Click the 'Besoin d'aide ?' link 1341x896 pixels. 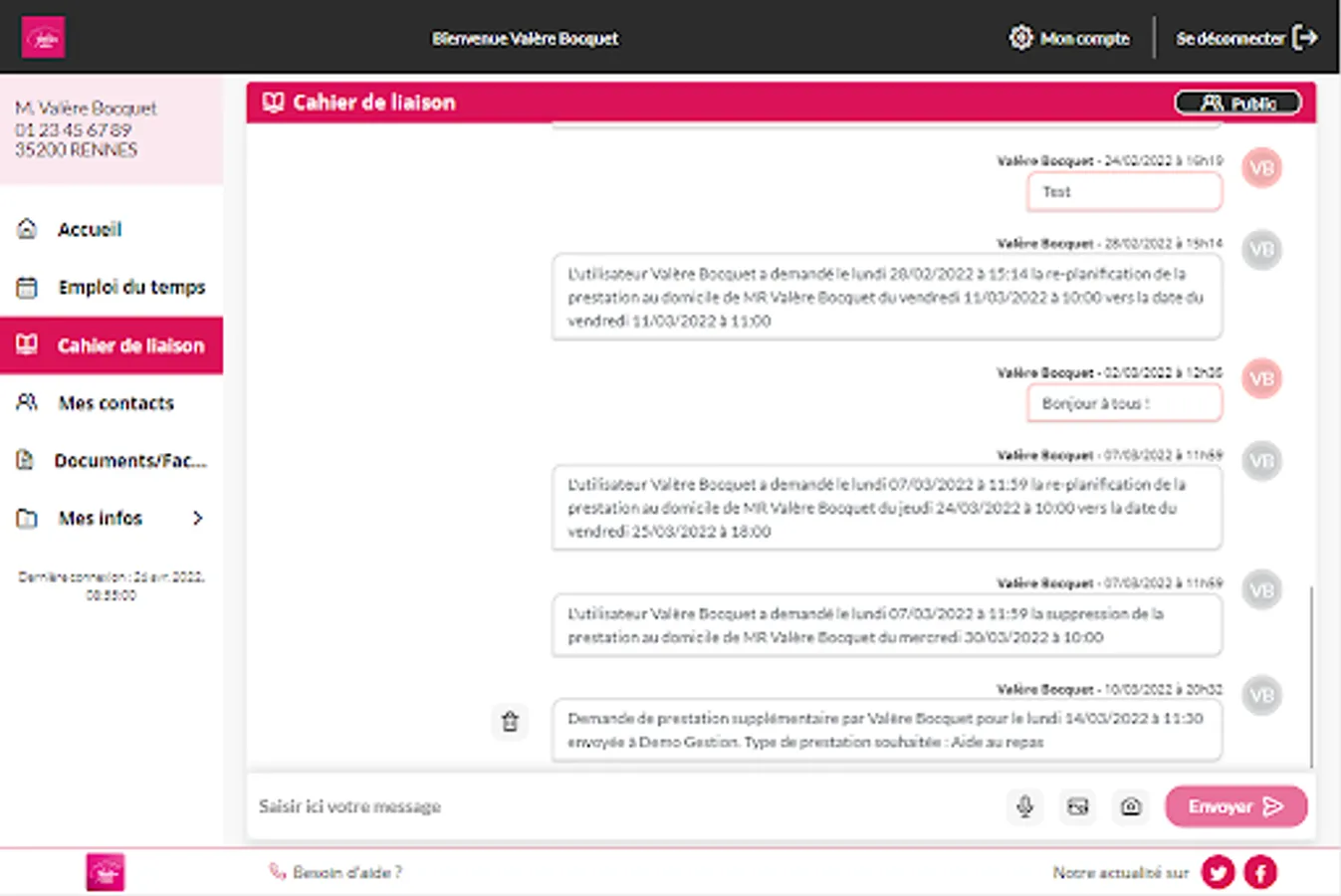point(347,872)
